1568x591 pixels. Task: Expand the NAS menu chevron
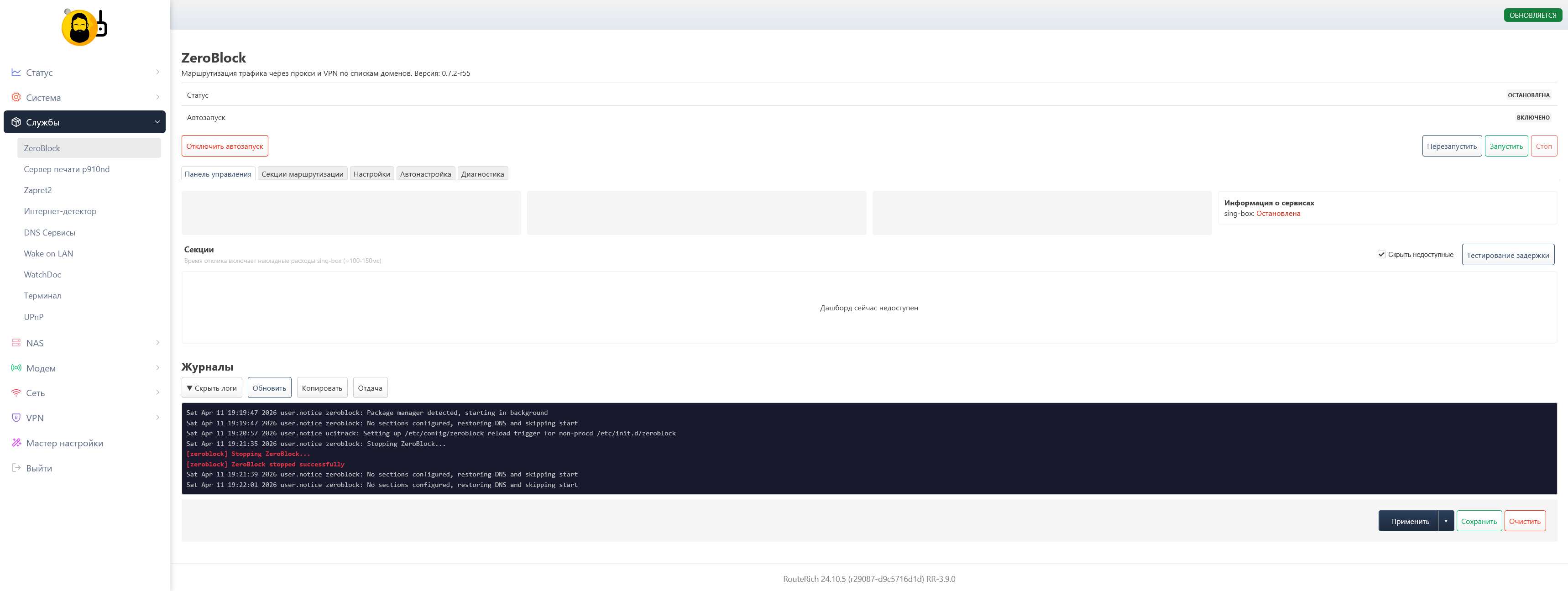click(157, 343)
